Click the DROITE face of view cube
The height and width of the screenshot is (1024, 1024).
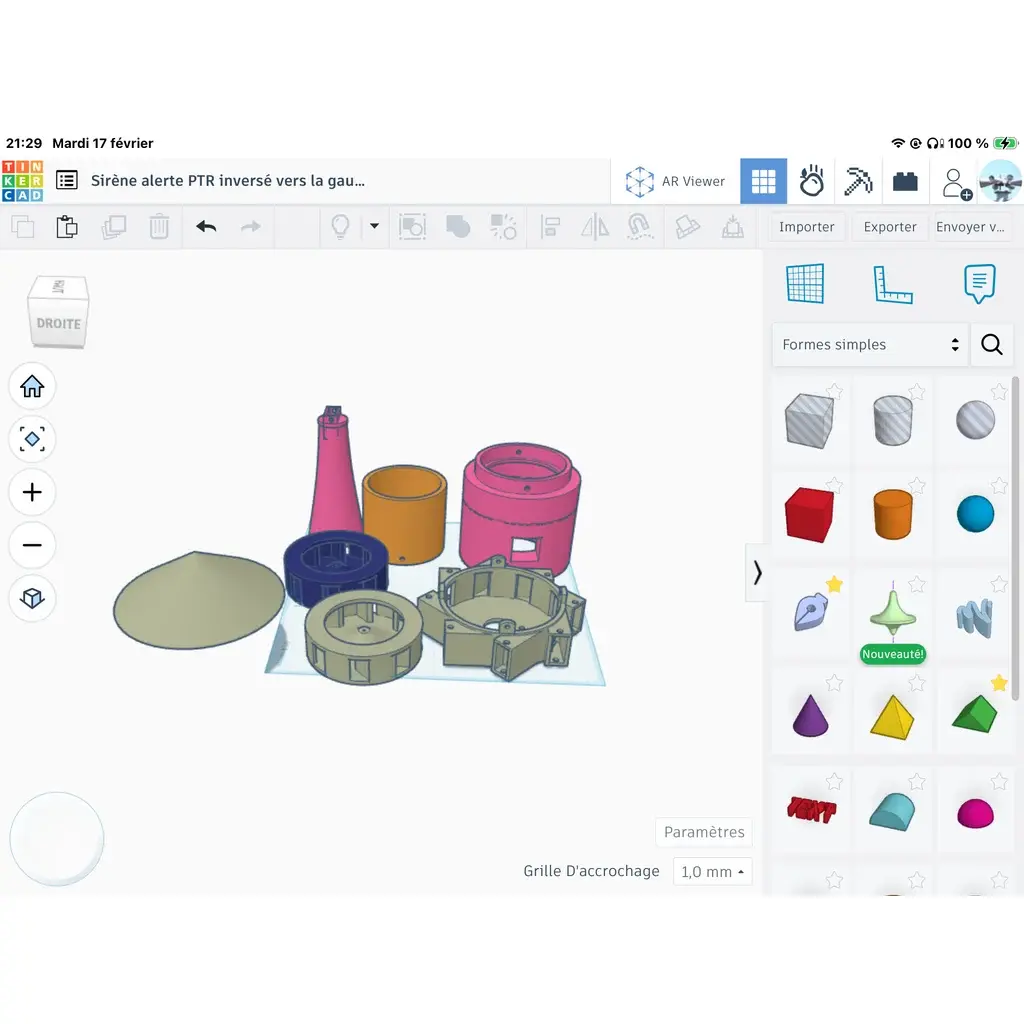click(59, 323)
